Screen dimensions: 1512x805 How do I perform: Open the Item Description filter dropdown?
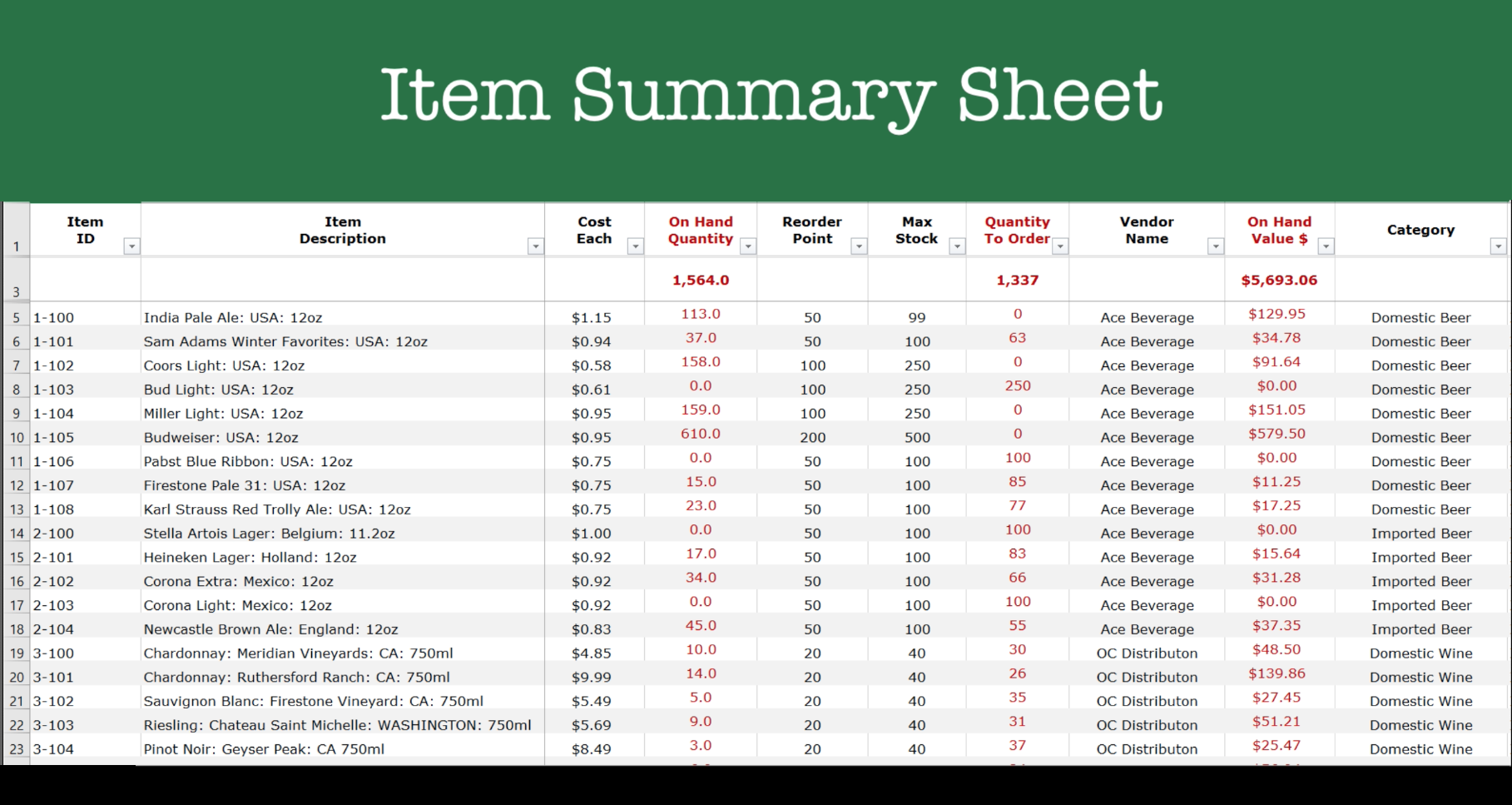pos(535,246)
